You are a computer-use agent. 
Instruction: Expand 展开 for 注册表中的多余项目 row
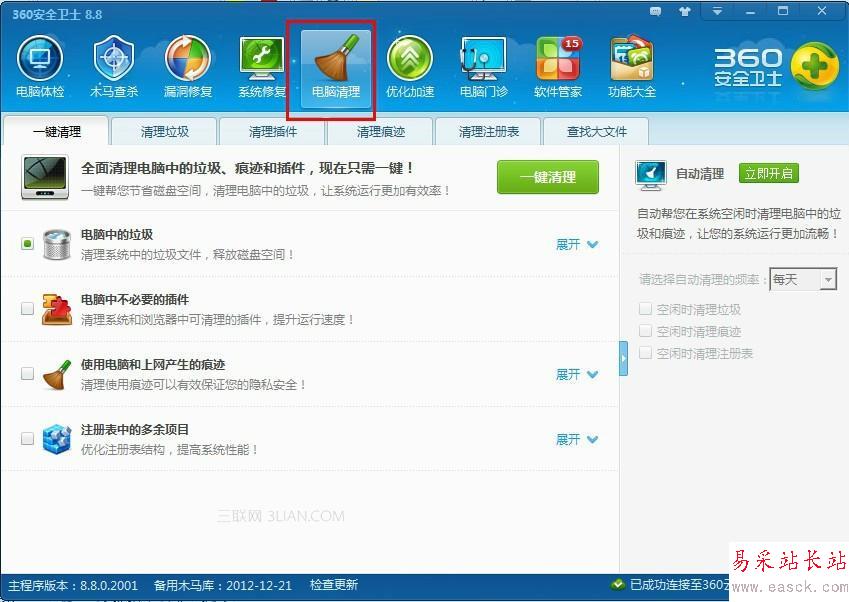click(x=577, y=439)
